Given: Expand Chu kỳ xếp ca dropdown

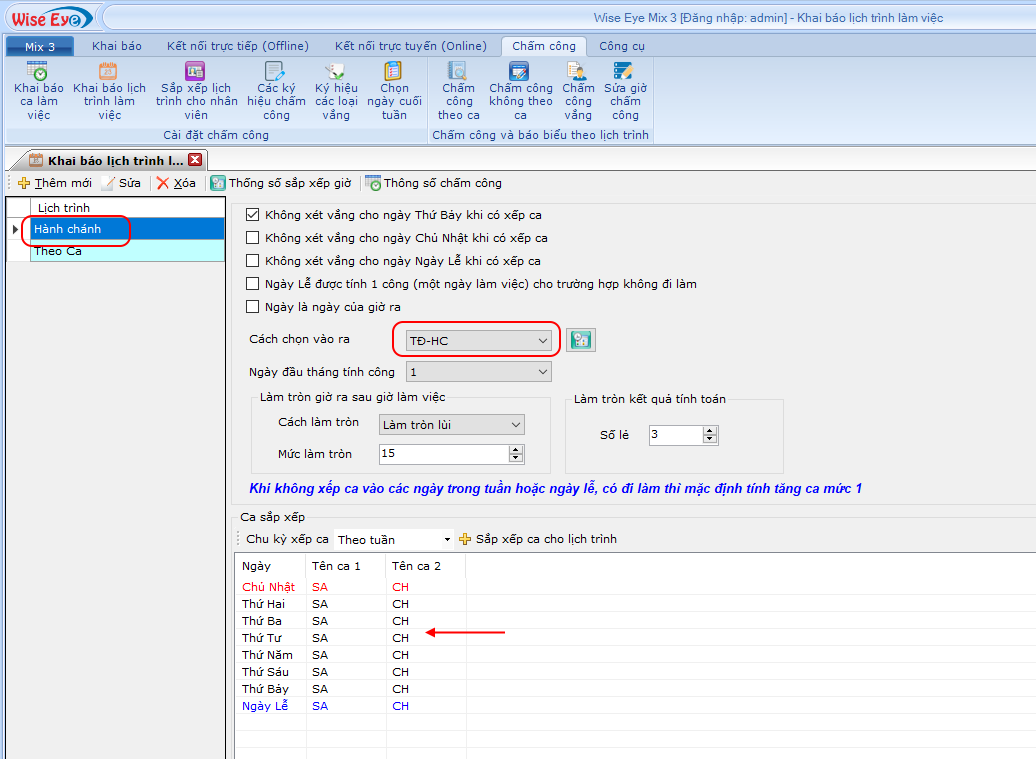Looking at the screenshot, I should 447,540.
